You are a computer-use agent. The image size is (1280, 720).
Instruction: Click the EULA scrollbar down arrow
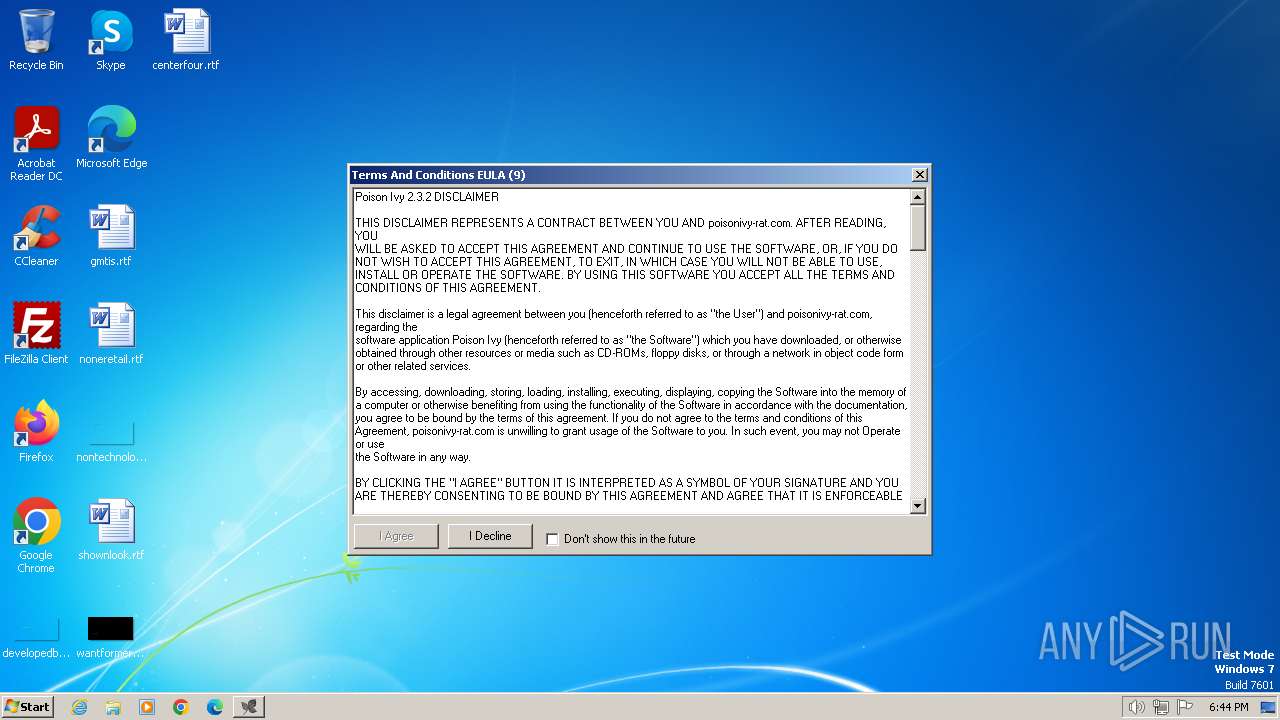pos(918,506)
